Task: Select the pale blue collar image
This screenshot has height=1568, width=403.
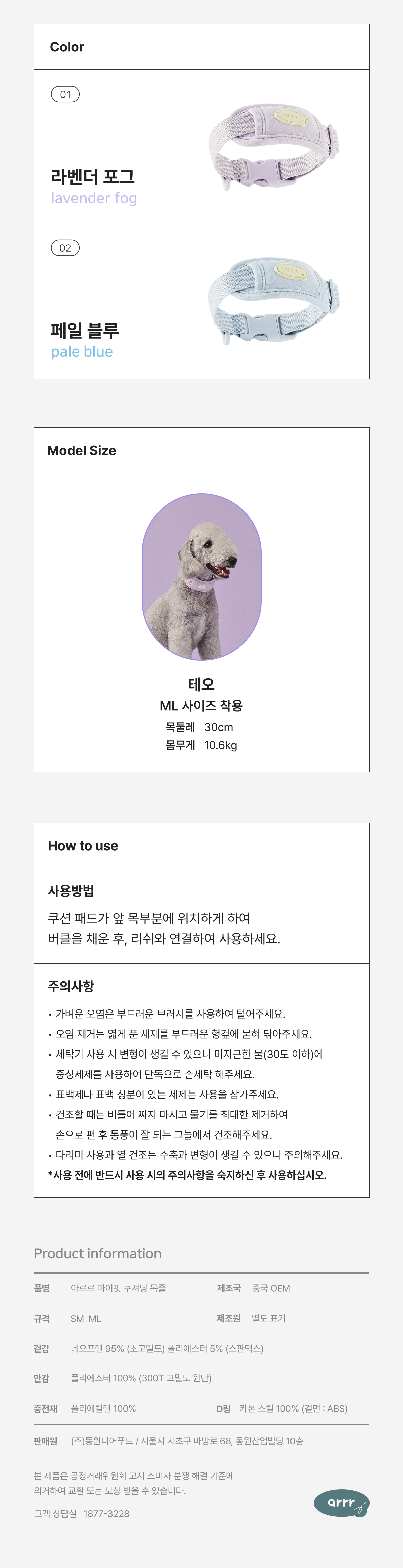Action: [273, 300]
